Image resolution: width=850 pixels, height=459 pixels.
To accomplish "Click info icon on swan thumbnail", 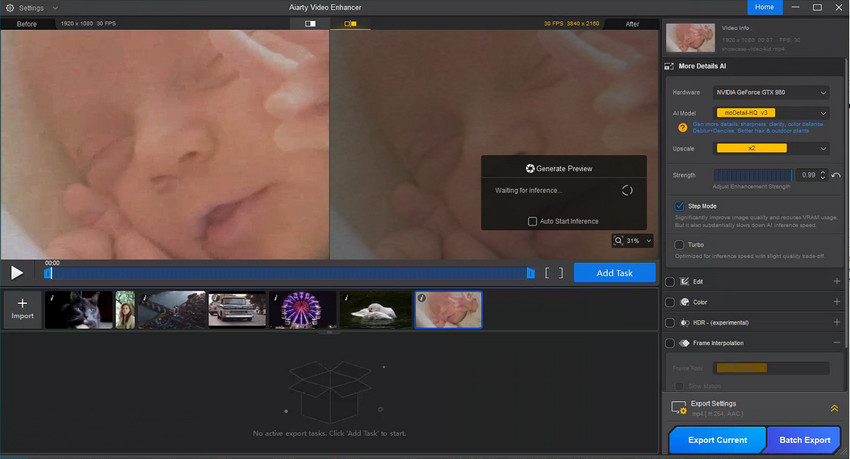I will [x=346, y=298].
